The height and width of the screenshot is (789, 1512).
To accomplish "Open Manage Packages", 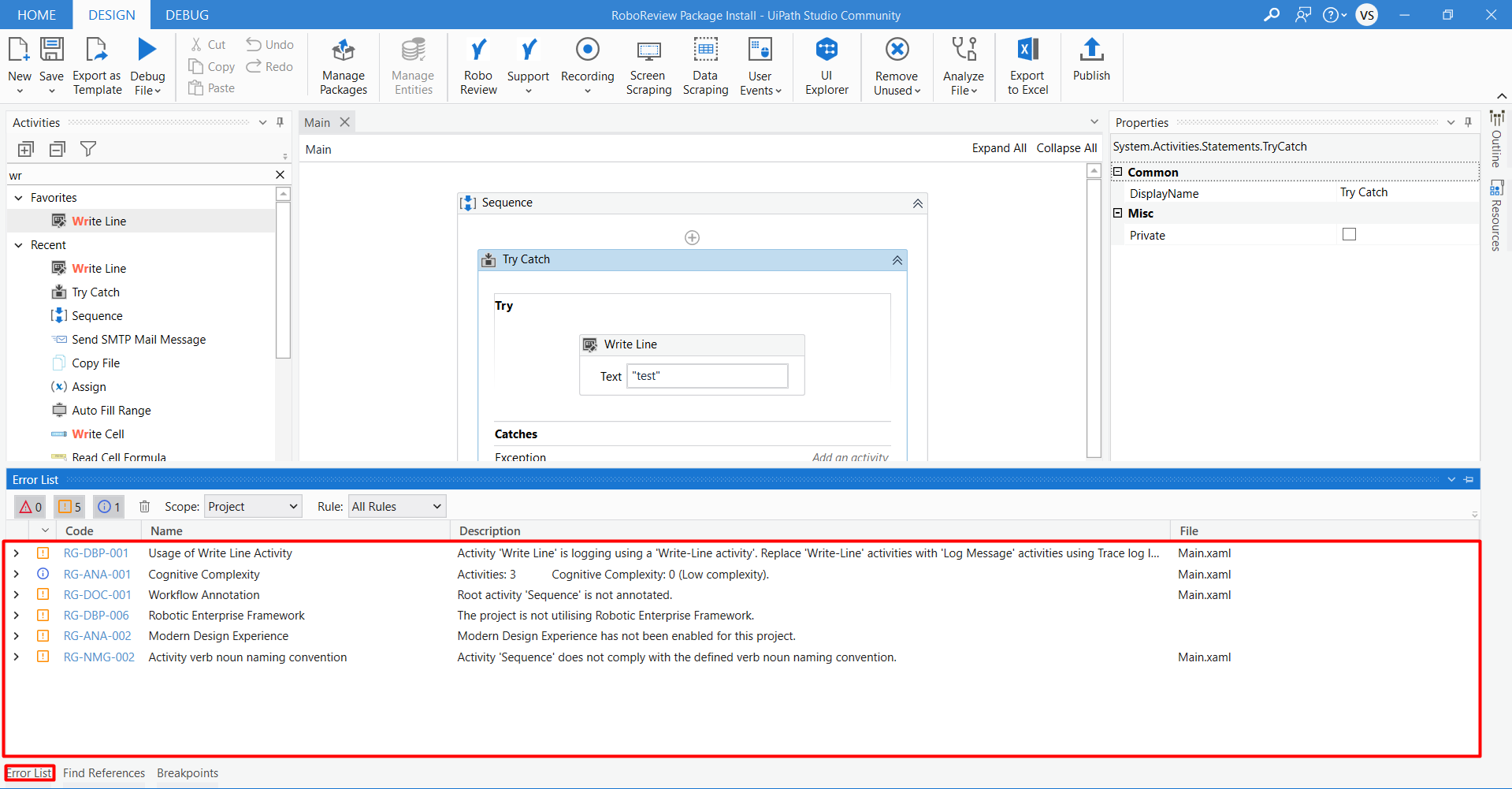I will pyautogui.click(x=343, y=67).
